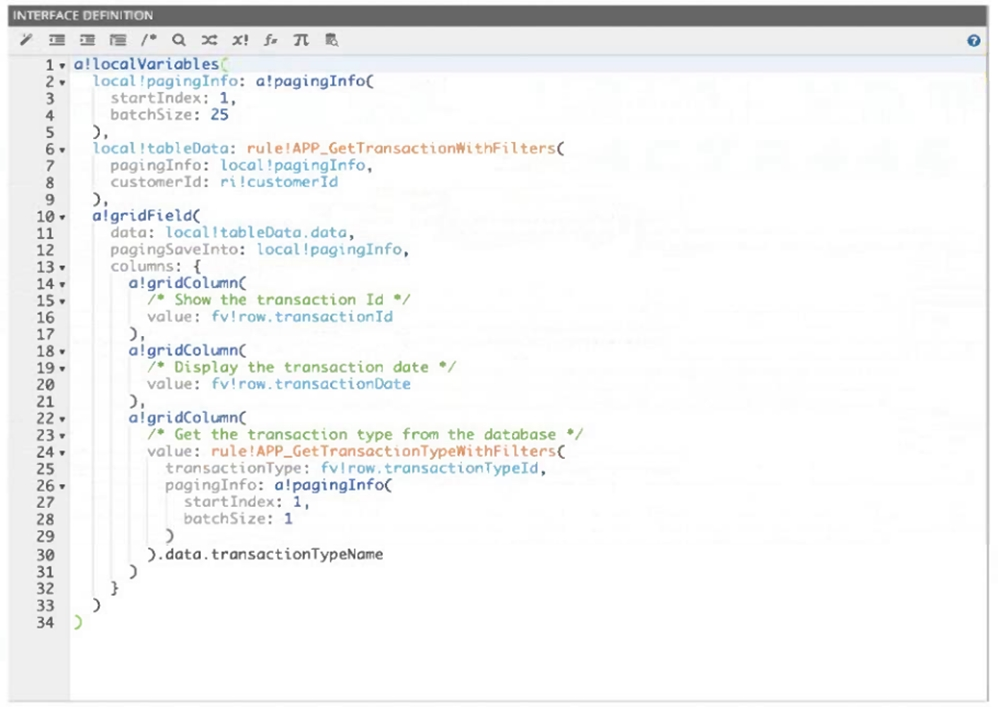The image size is (998, 707).
Task: Fold the columns list at line 13
Action: pyautogui.click(x=63, y=267)
